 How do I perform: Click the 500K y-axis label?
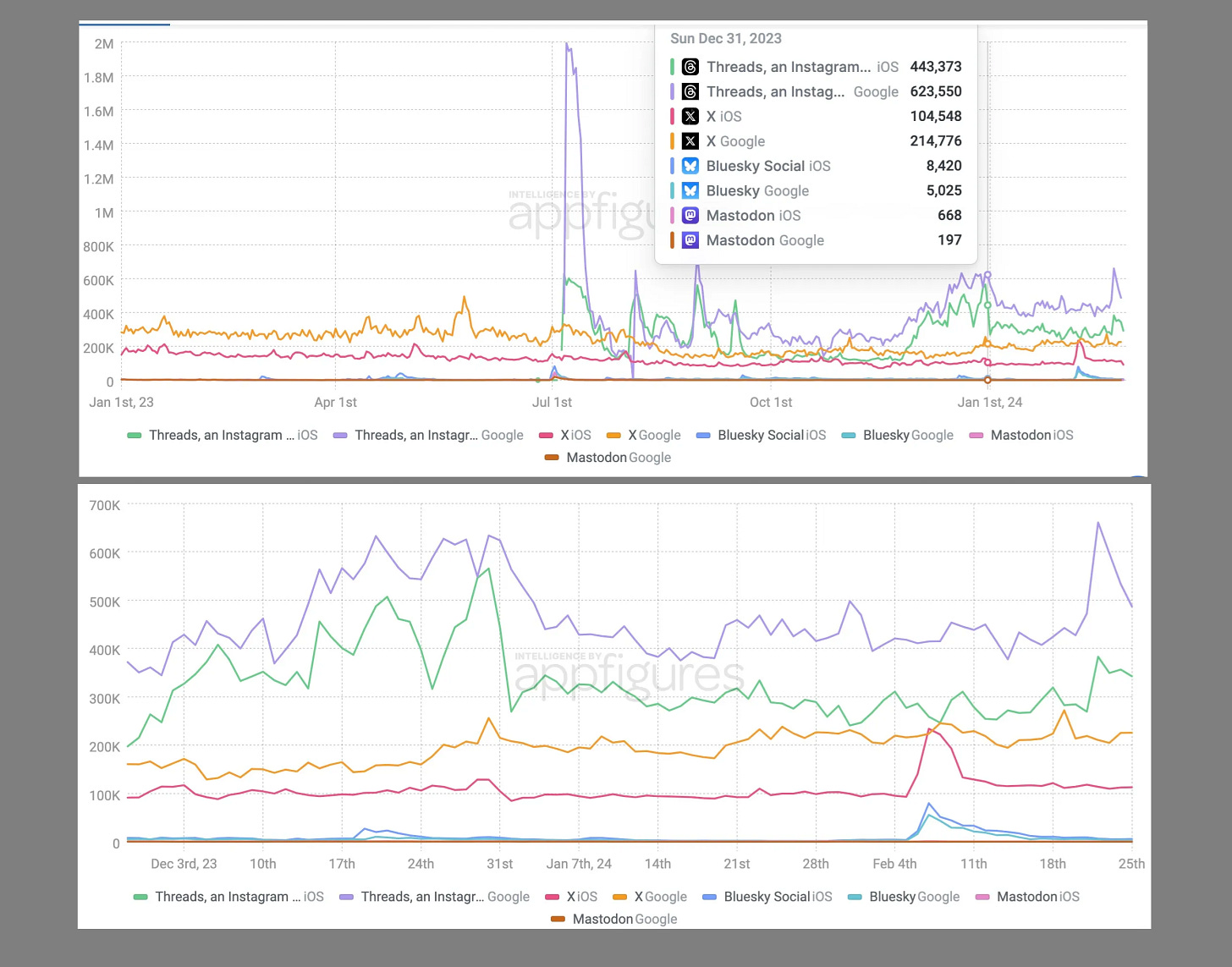(105, 602)
